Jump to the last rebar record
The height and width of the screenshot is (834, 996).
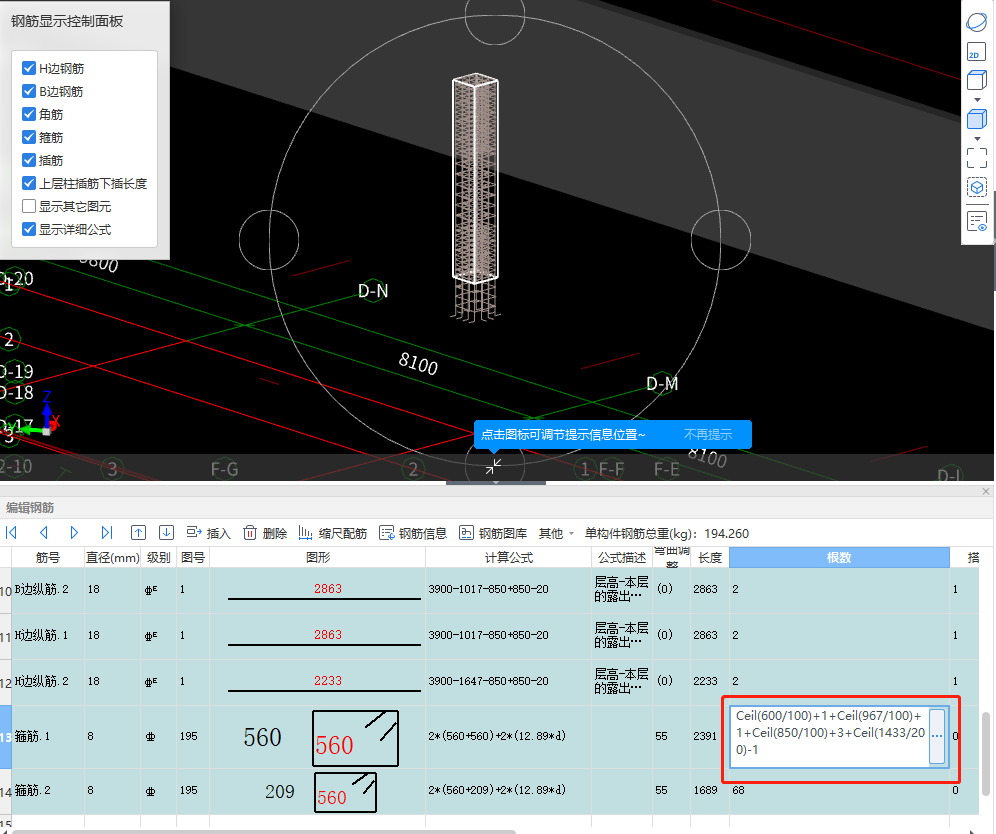click(x=106, y=533)
